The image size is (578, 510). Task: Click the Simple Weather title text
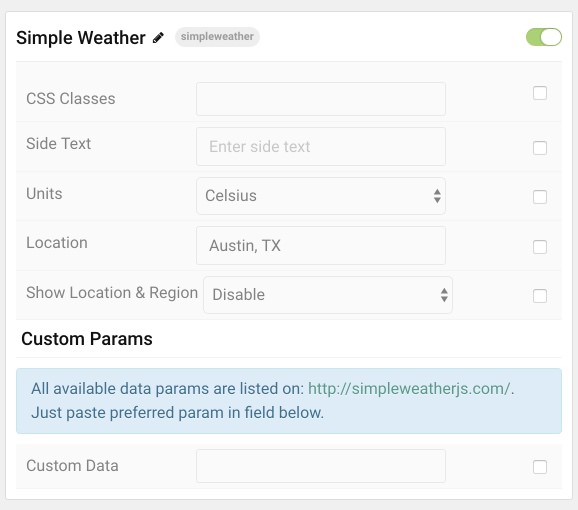pos(81,38)
